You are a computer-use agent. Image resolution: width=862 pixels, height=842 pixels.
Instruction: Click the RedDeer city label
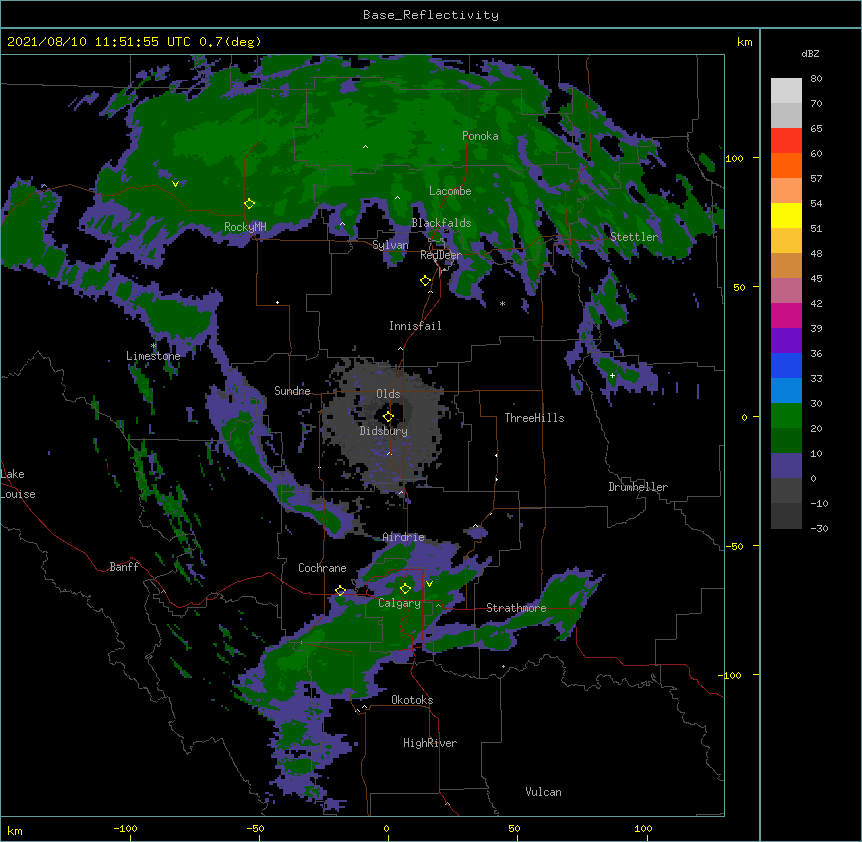tap(441, 254)
